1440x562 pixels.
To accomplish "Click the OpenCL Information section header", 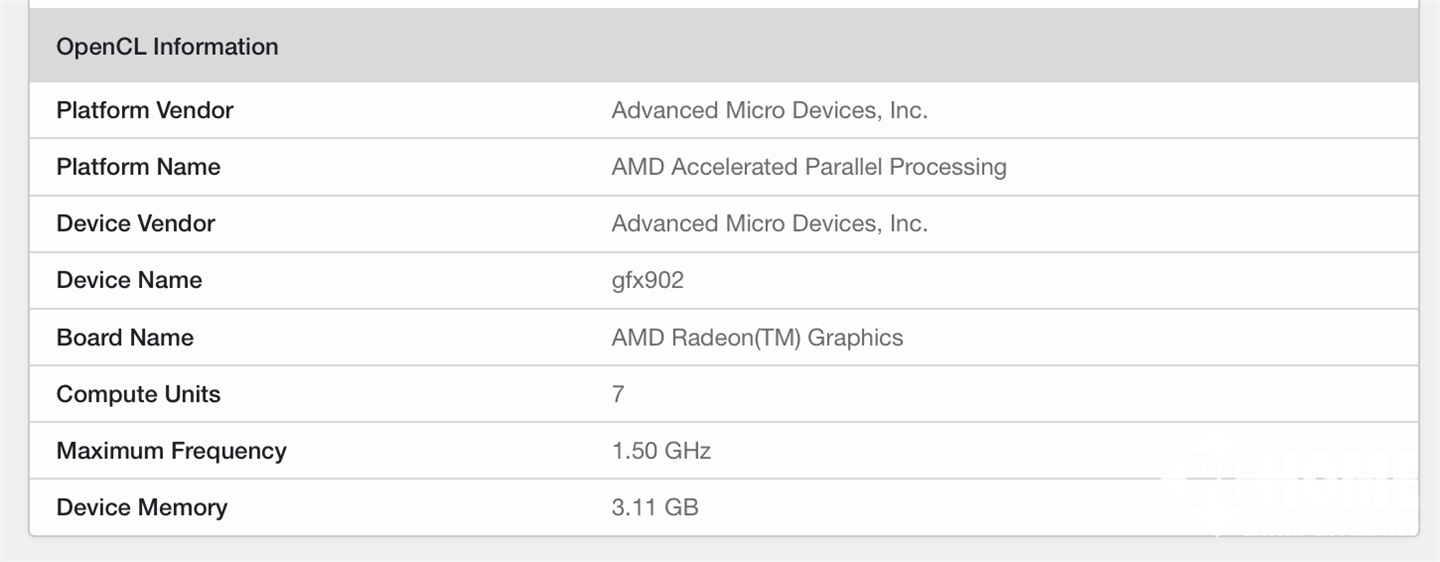I will [167, 47].
